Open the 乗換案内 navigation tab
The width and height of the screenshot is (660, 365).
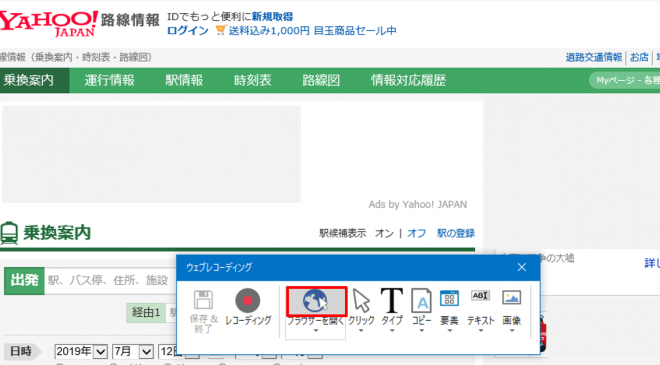click(35, 80)
